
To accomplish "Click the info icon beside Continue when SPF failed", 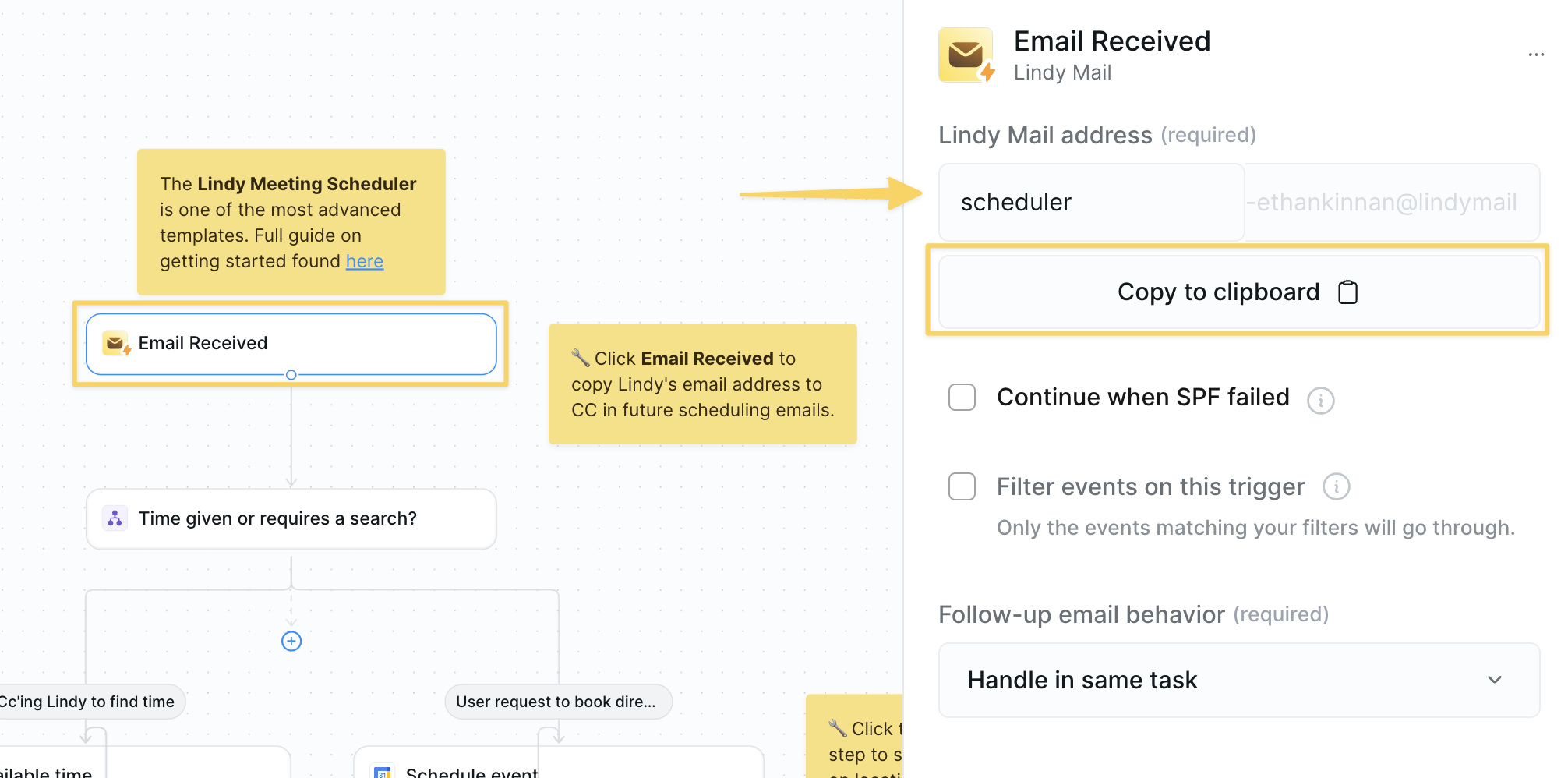I will [1322, 400].
